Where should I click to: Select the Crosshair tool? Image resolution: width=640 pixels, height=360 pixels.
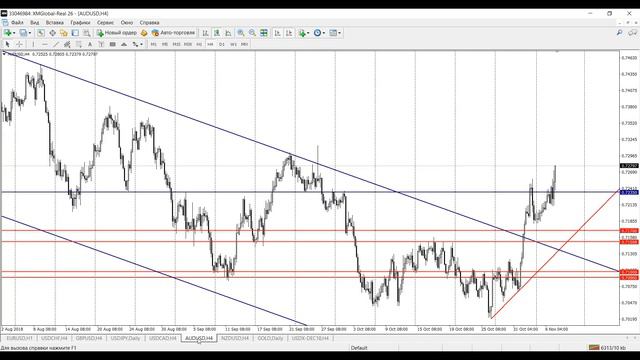19,44
